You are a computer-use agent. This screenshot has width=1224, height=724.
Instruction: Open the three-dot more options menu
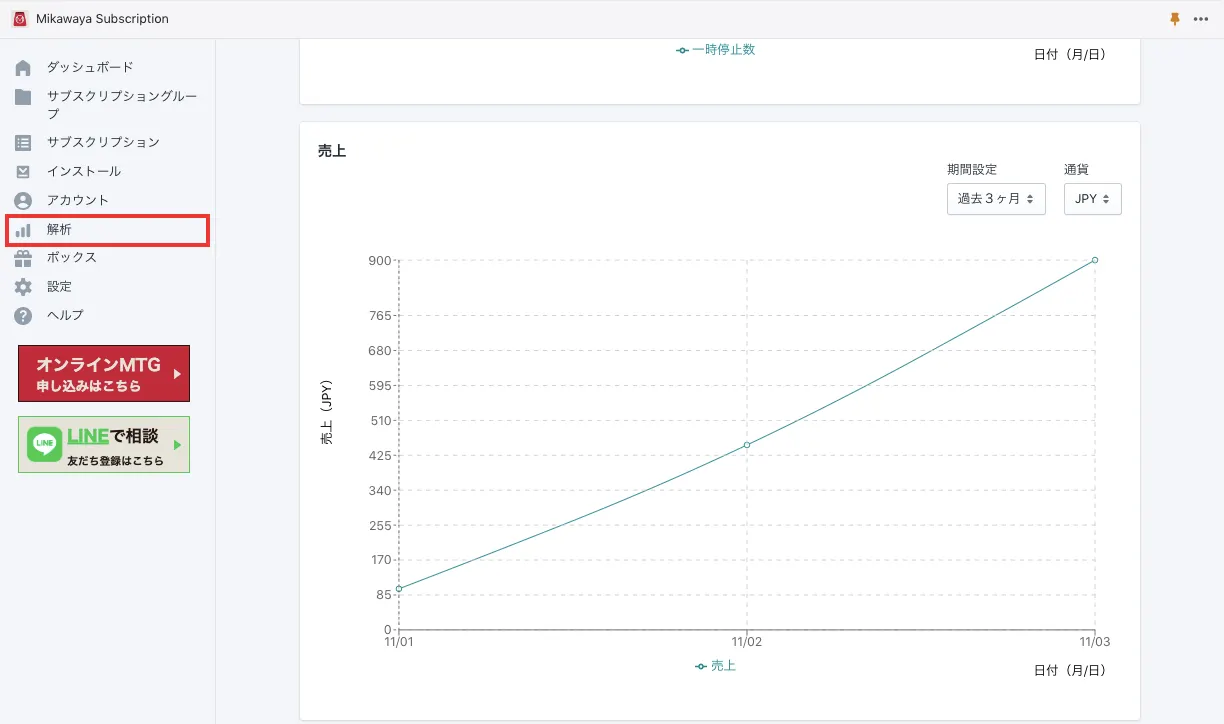1201,19
